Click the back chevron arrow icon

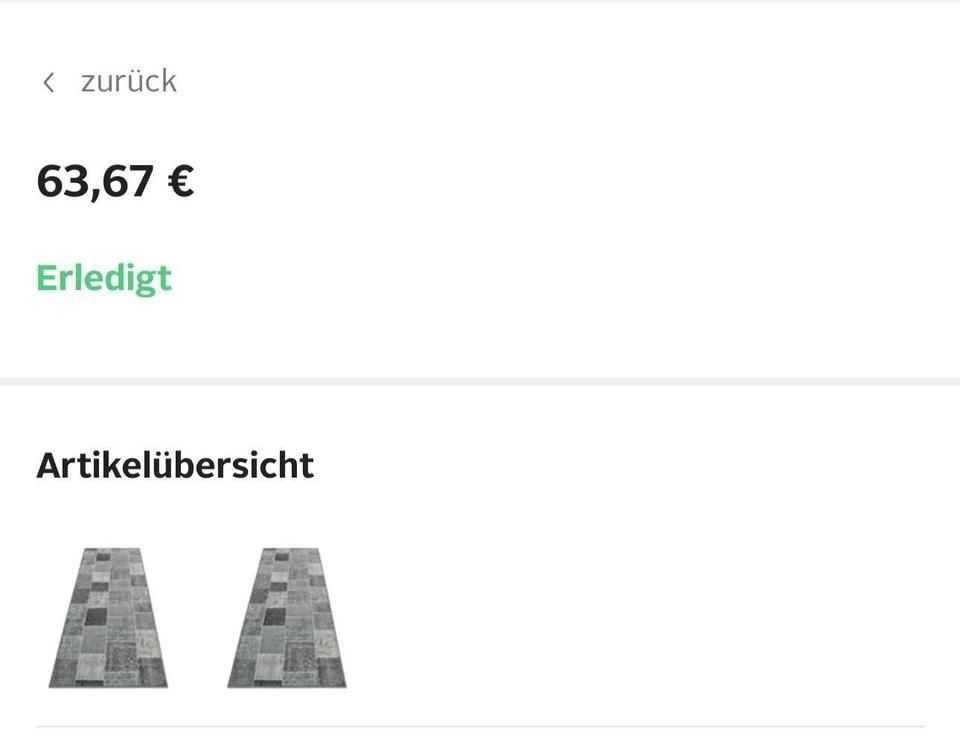tap(48, 82)
